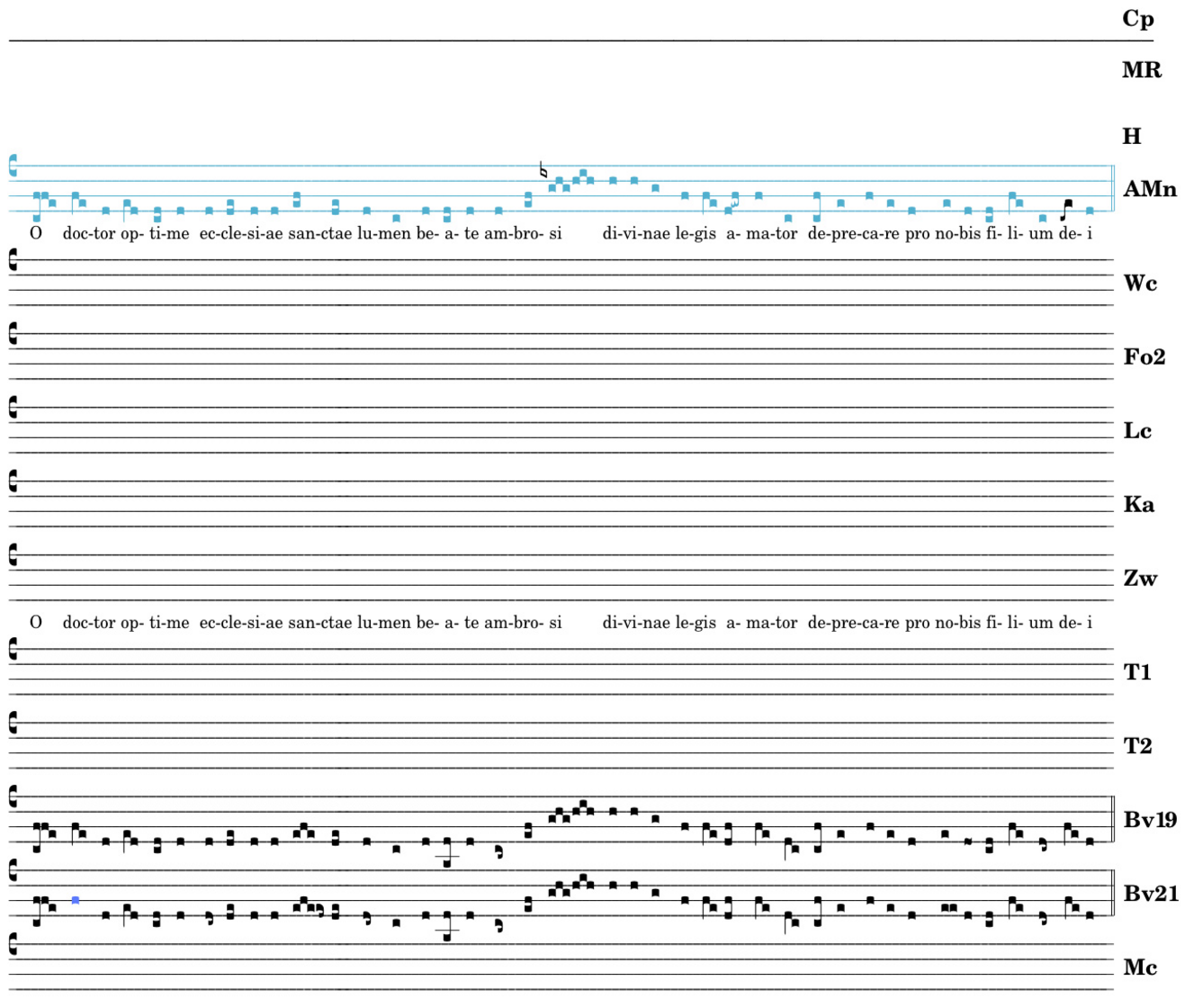Choose the AMn staff label
The height and width of the screenshot is (1008, 1185).
pos(1149,189)
